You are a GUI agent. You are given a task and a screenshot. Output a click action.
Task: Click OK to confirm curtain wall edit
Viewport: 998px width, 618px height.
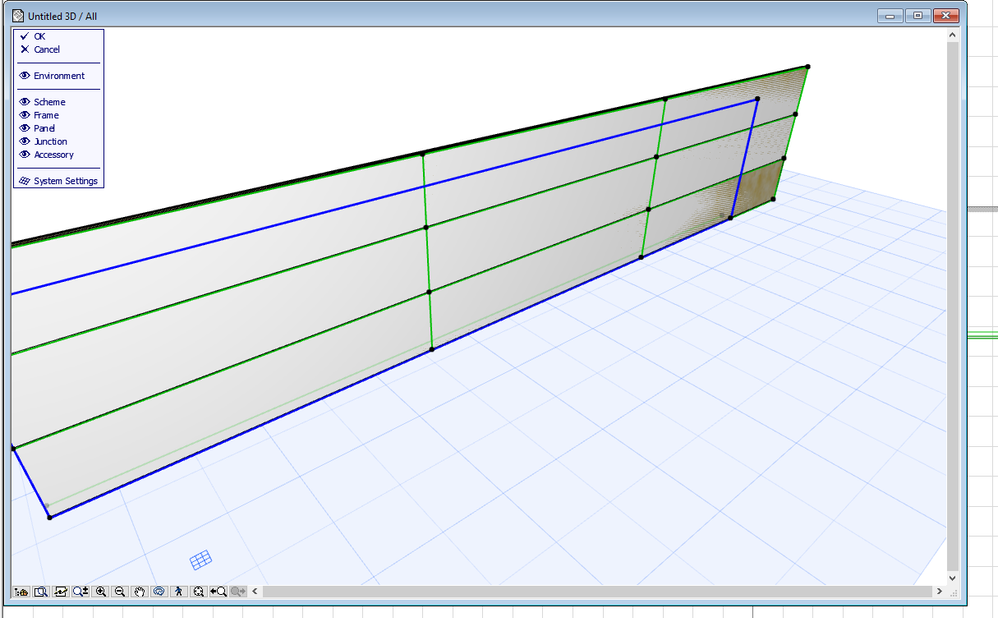point(33,36)
